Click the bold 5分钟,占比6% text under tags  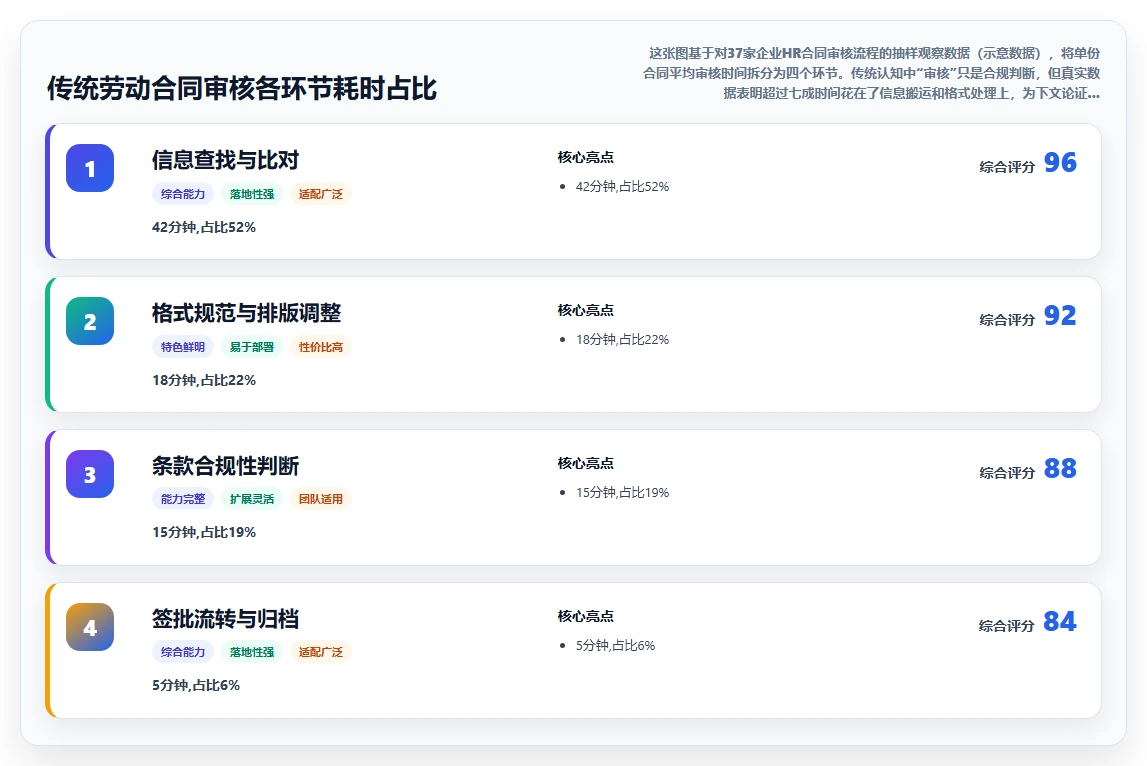click(x=196, y=686)
